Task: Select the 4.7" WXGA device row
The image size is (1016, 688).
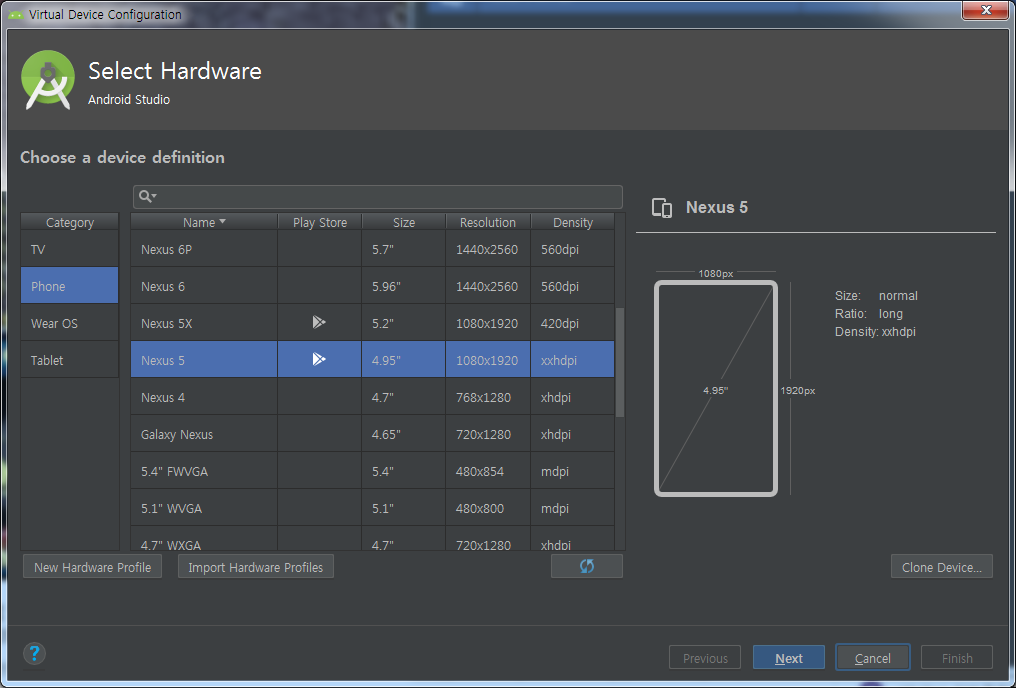Action: click(x=373, y=538)
